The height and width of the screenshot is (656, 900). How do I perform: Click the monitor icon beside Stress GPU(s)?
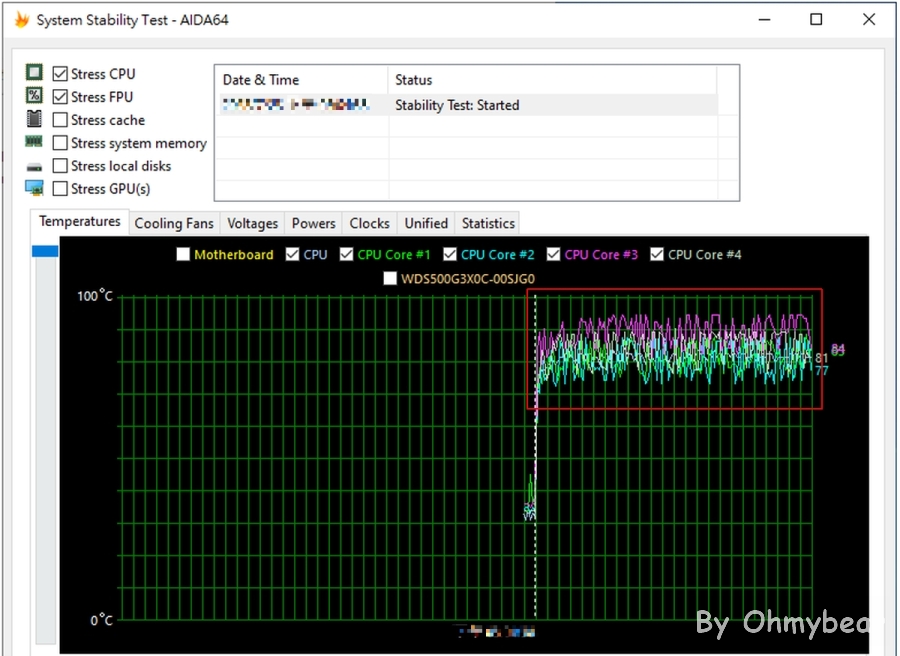34,188
